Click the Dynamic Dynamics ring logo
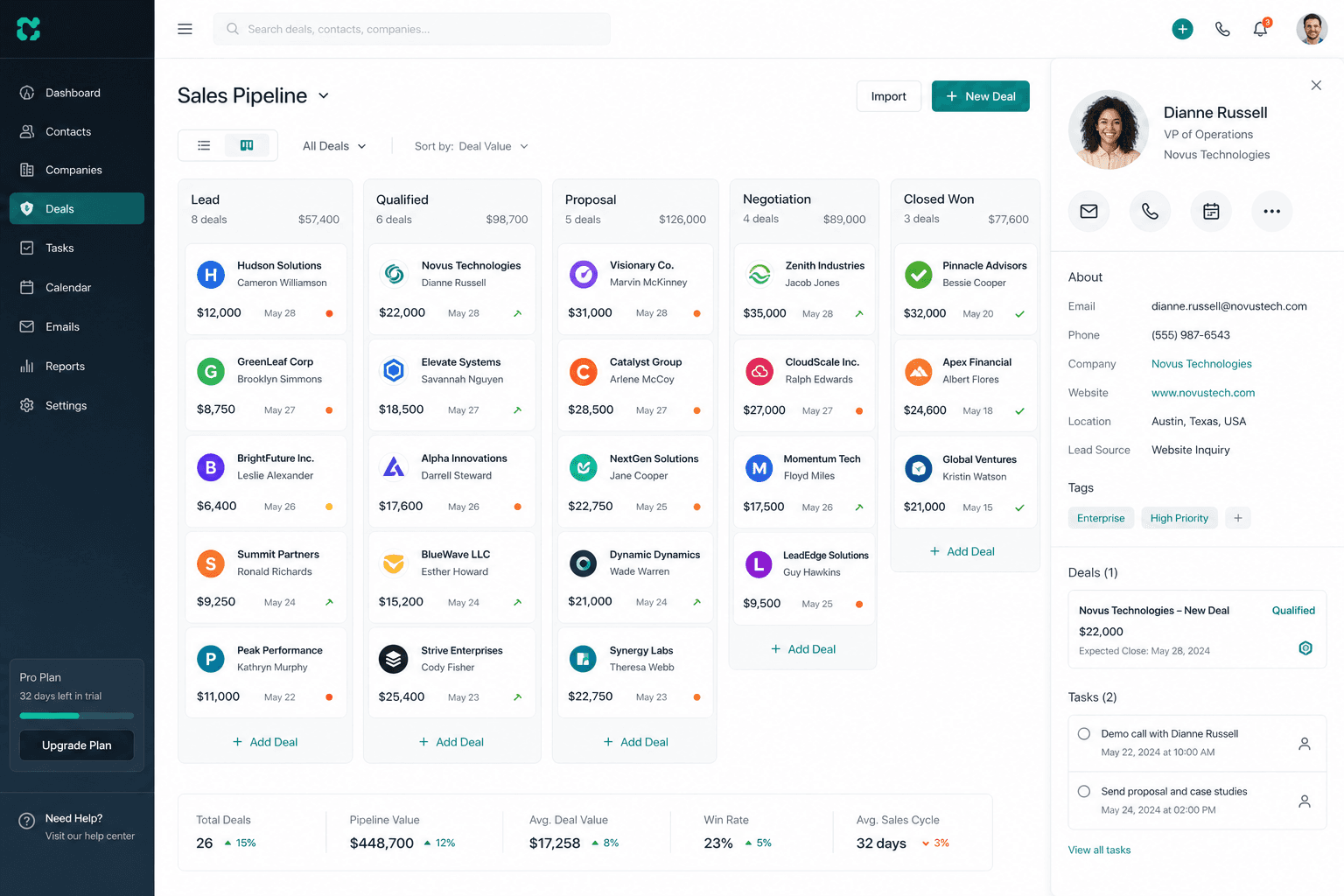This screenshot has height=896, width=1344. 583,563
